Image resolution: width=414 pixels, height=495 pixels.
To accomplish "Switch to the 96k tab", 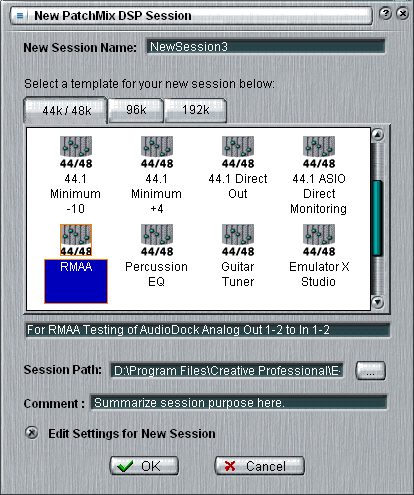I will coord(136,110).
